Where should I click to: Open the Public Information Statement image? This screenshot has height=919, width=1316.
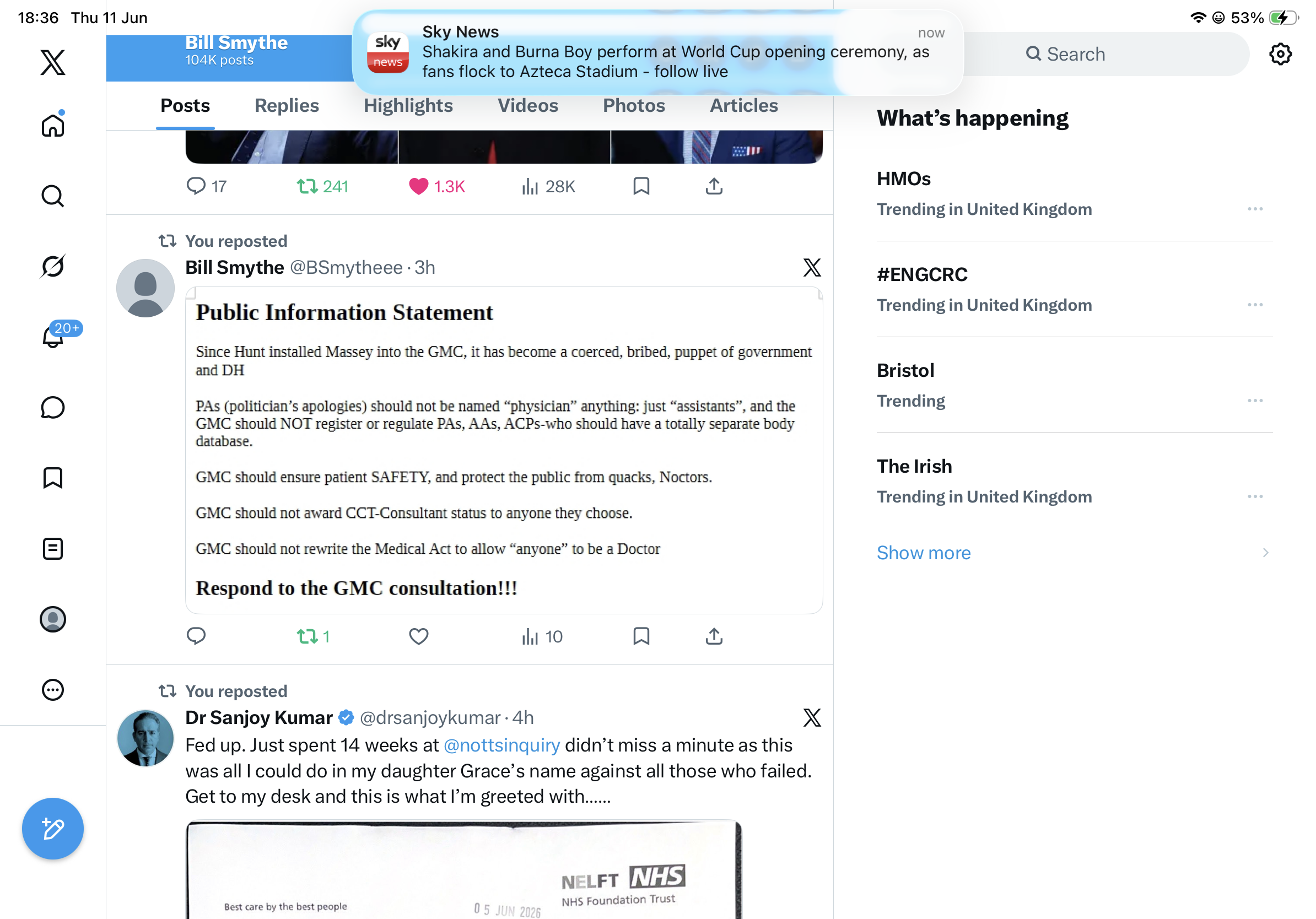tap(504, 450)
